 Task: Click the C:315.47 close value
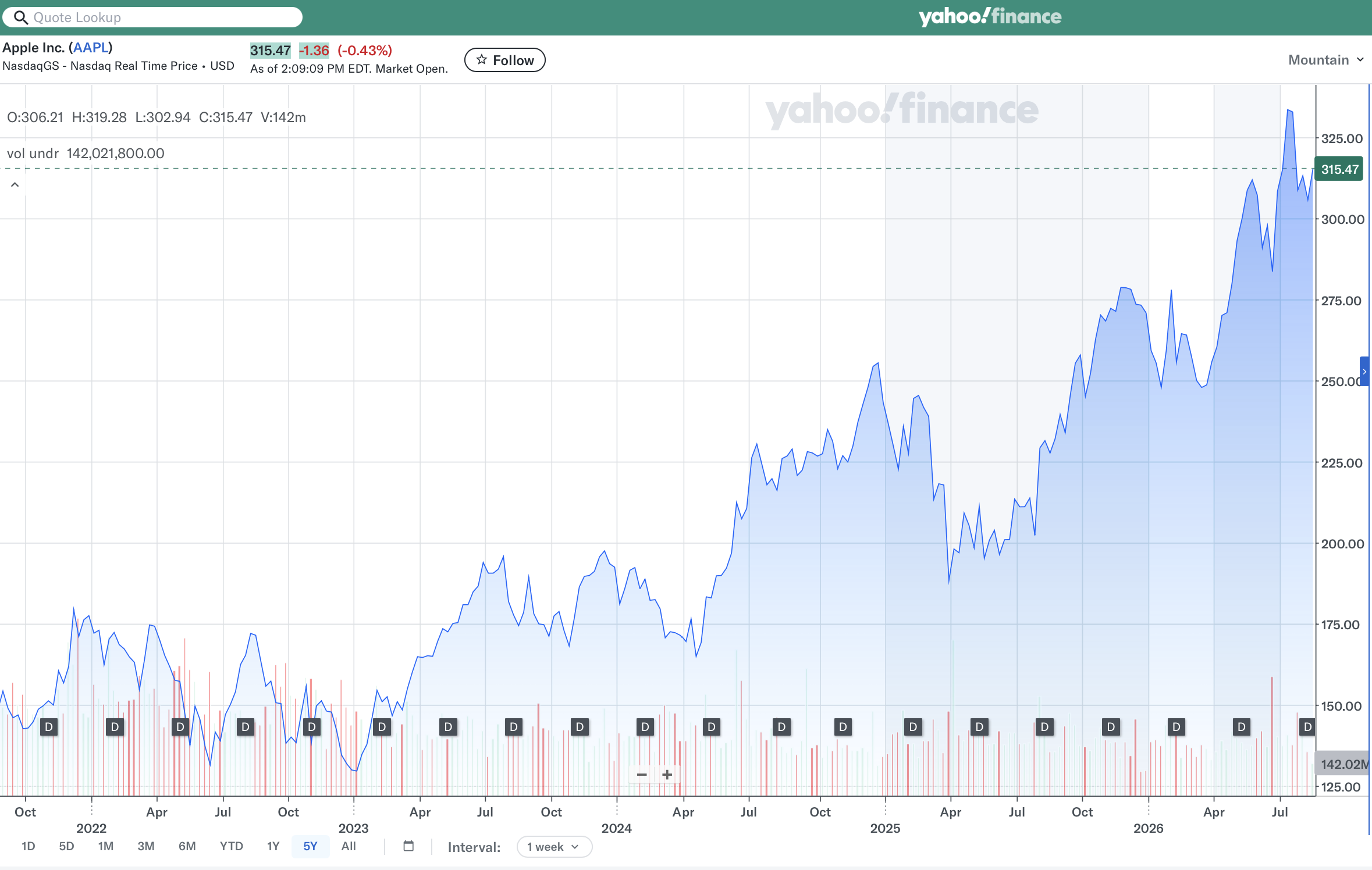coord(226,117)
